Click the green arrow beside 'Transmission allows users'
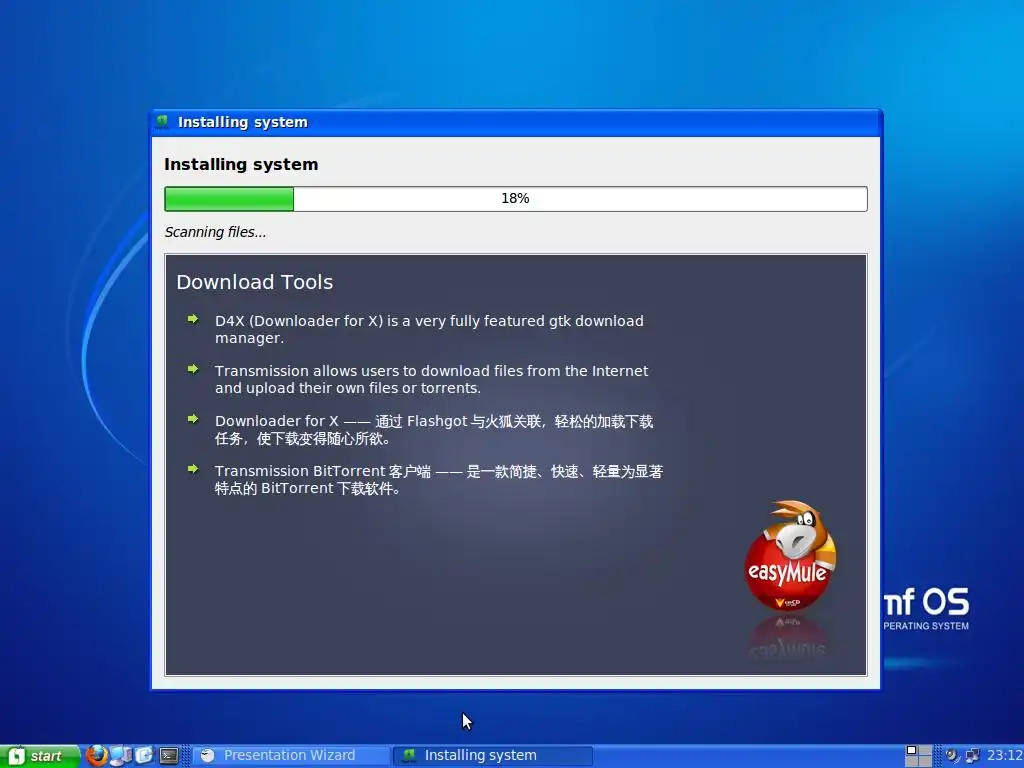 pos(193,369)
